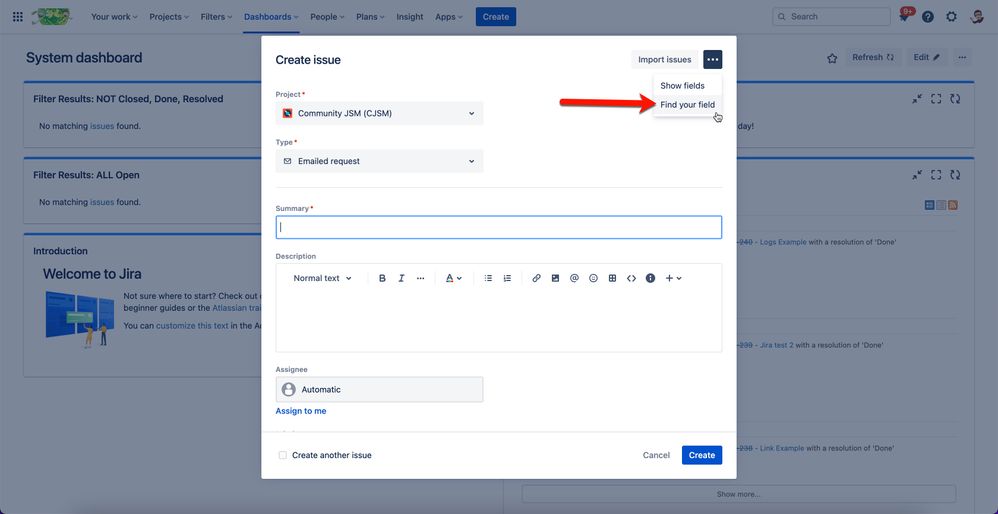Open the Your work menu
The height and width of the screenshot is (514, 998).
(114, 17)
